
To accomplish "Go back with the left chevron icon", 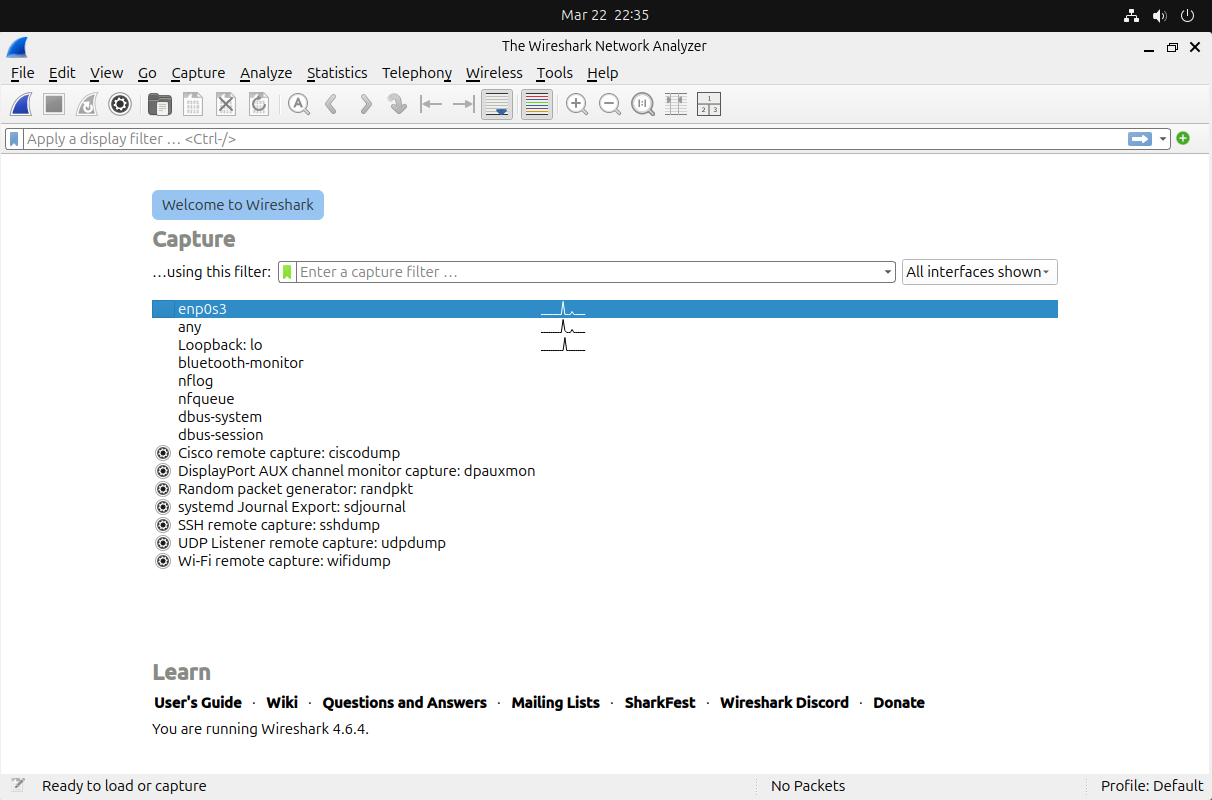I will [331, 104].
